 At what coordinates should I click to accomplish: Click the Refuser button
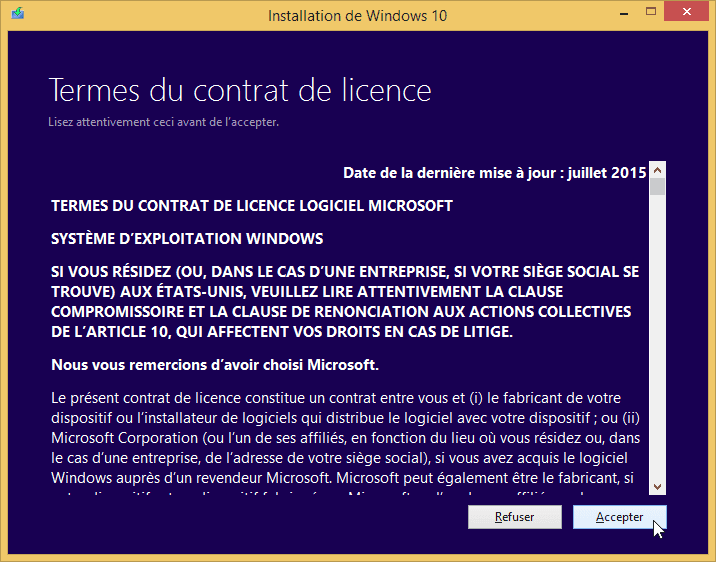tap(514, 517)
